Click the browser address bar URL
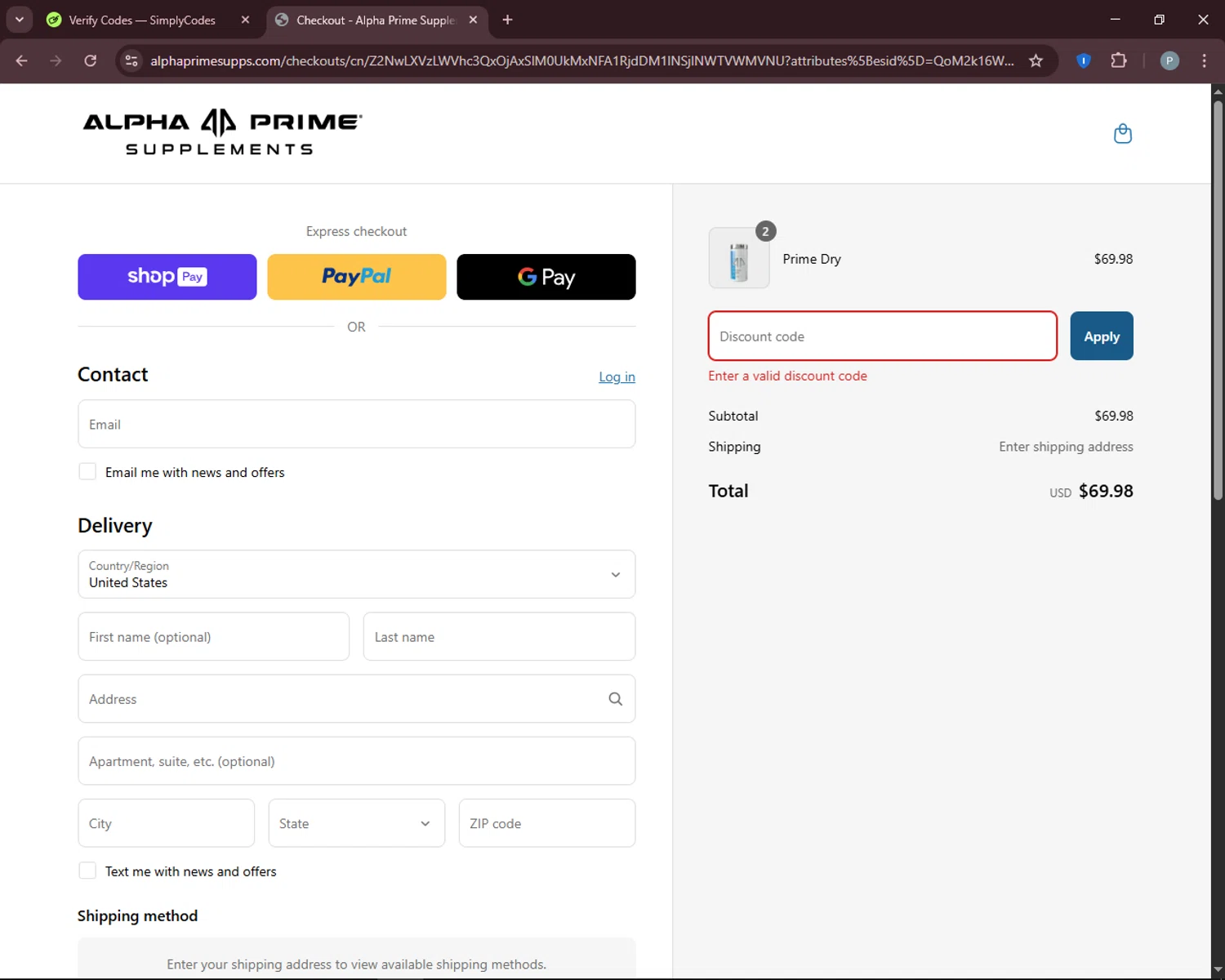This screenshot has width=1225, height=980. (x=581, y=60)
